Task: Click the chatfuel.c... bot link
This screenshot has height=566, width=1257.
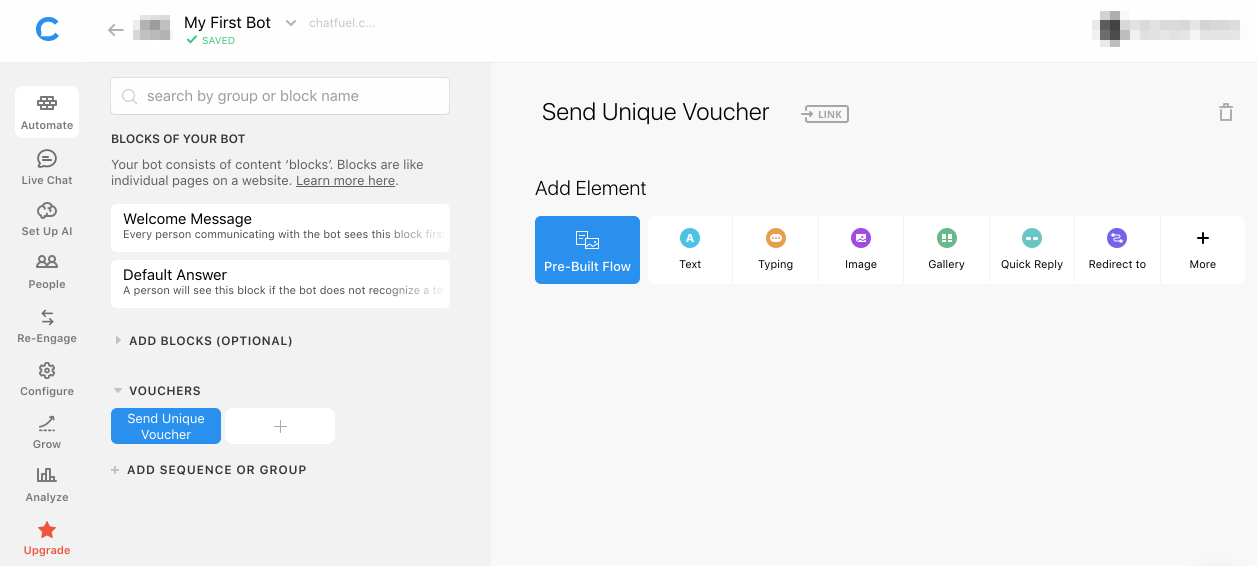Action: click(343, 23)
